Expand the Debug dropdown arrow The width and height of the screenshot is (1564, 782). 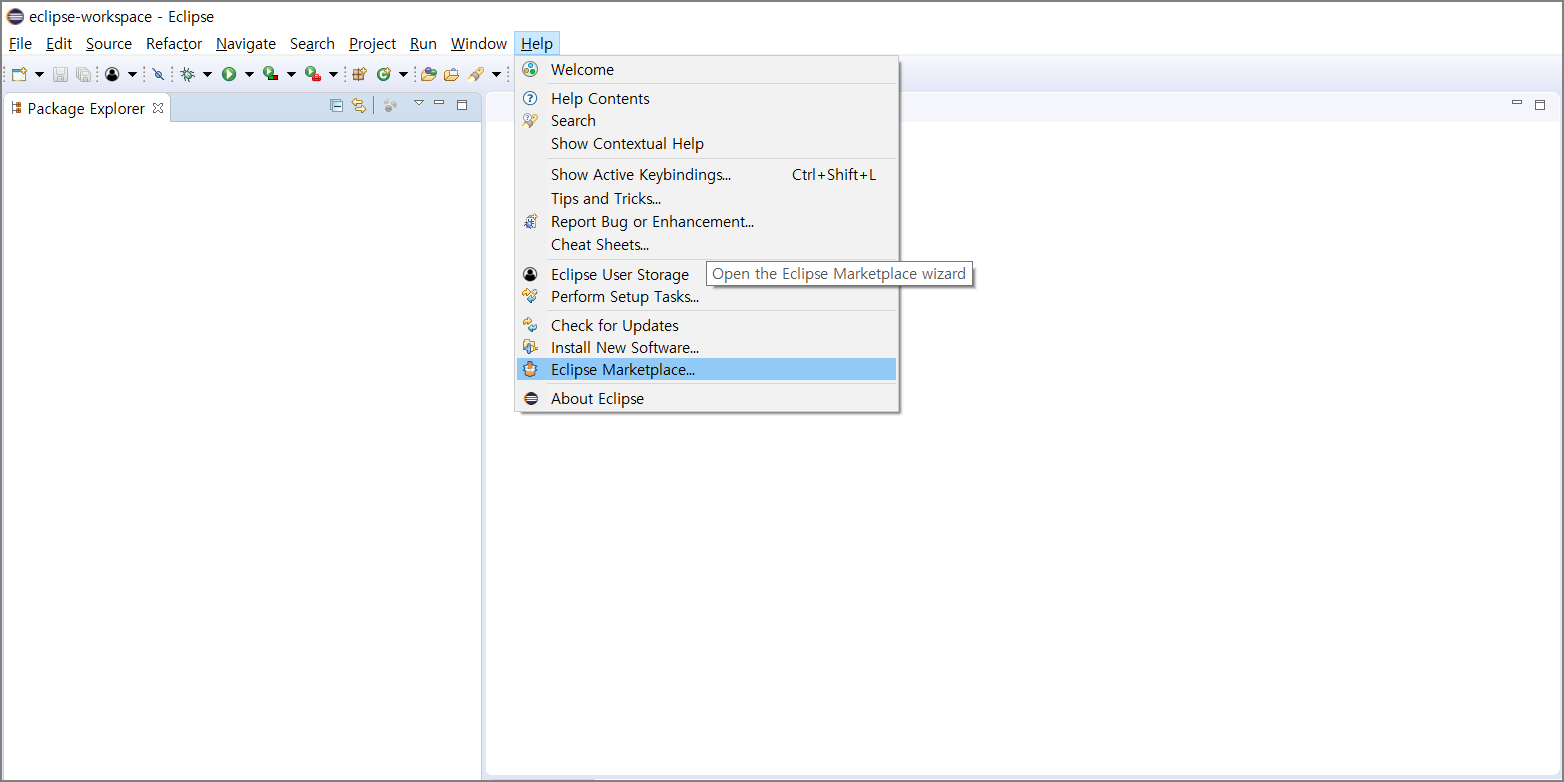point(207,74)
